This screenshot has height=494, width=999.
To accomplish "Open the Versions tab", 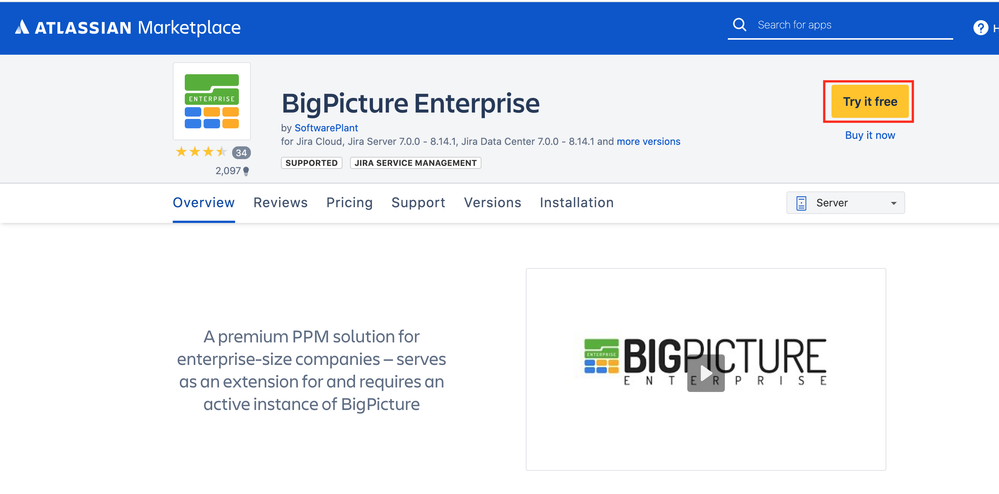I will (492, 203).
